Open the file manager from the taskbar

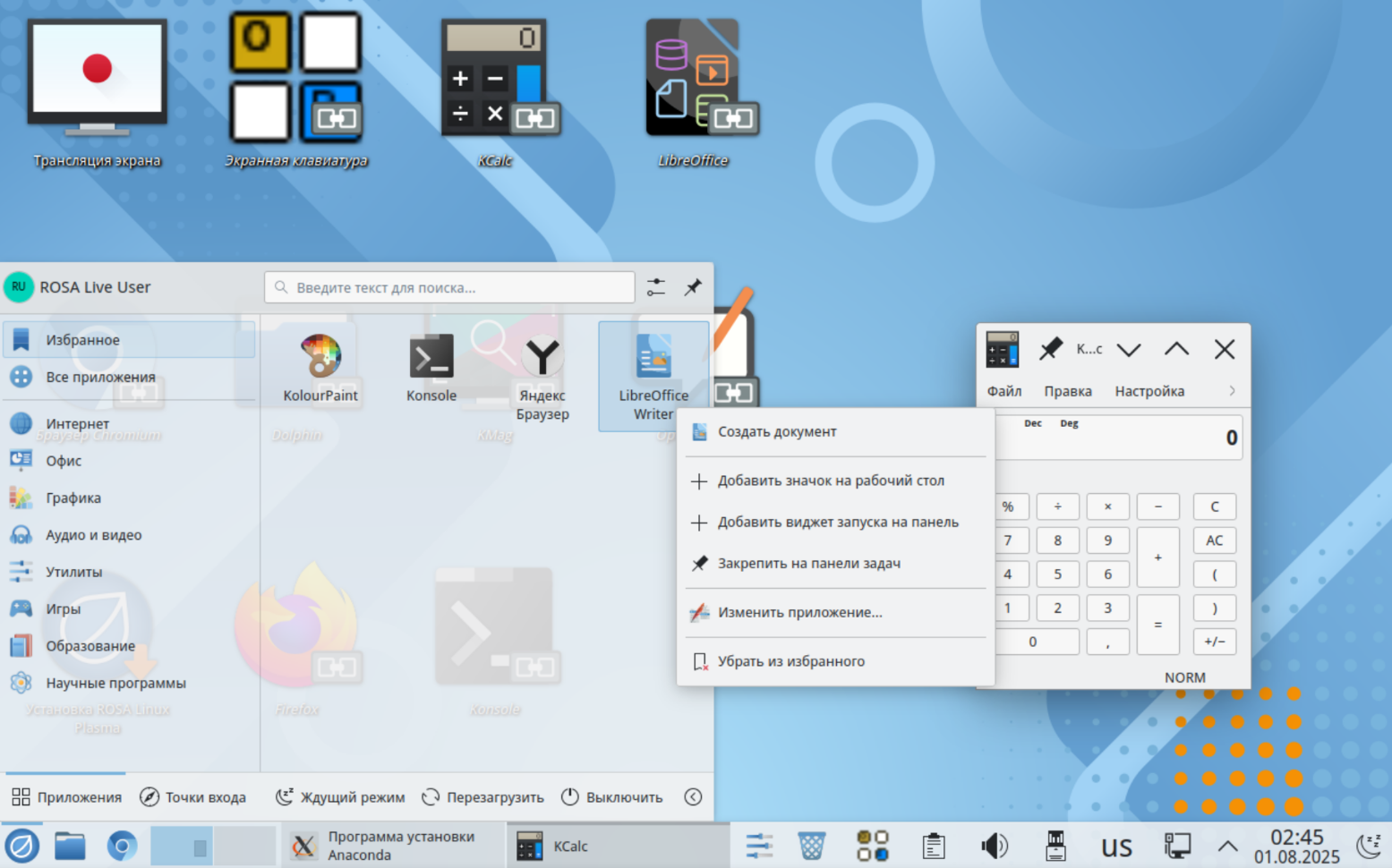pyautogui.click(x=70, y=846)
